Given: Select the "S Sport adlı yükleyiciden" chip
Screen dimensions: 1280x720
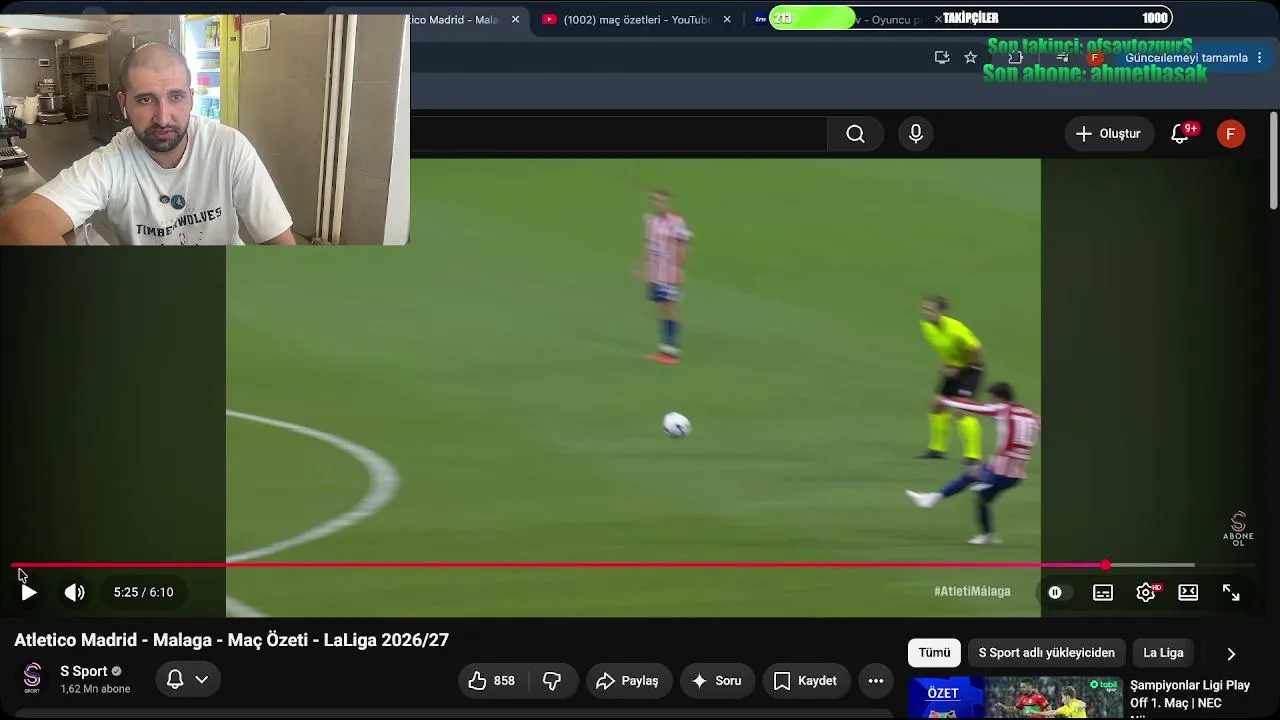Looking at the screenshot, I should pos(1046,653).
